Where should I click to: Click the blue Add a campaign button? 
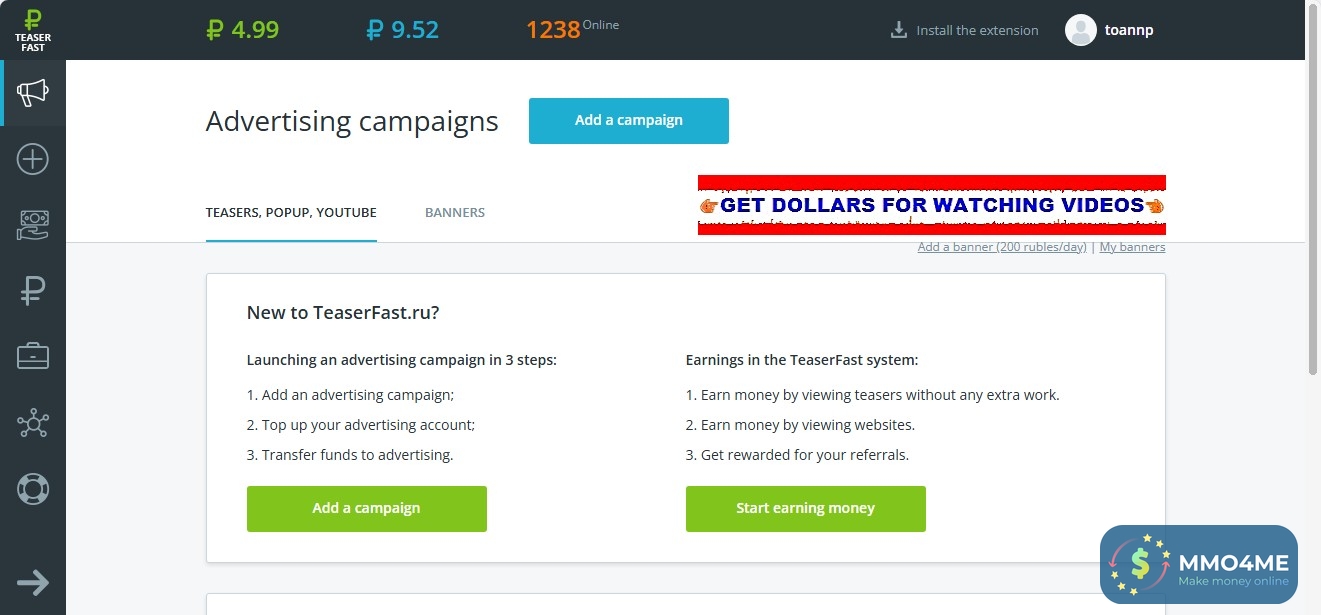coord(628,120)
